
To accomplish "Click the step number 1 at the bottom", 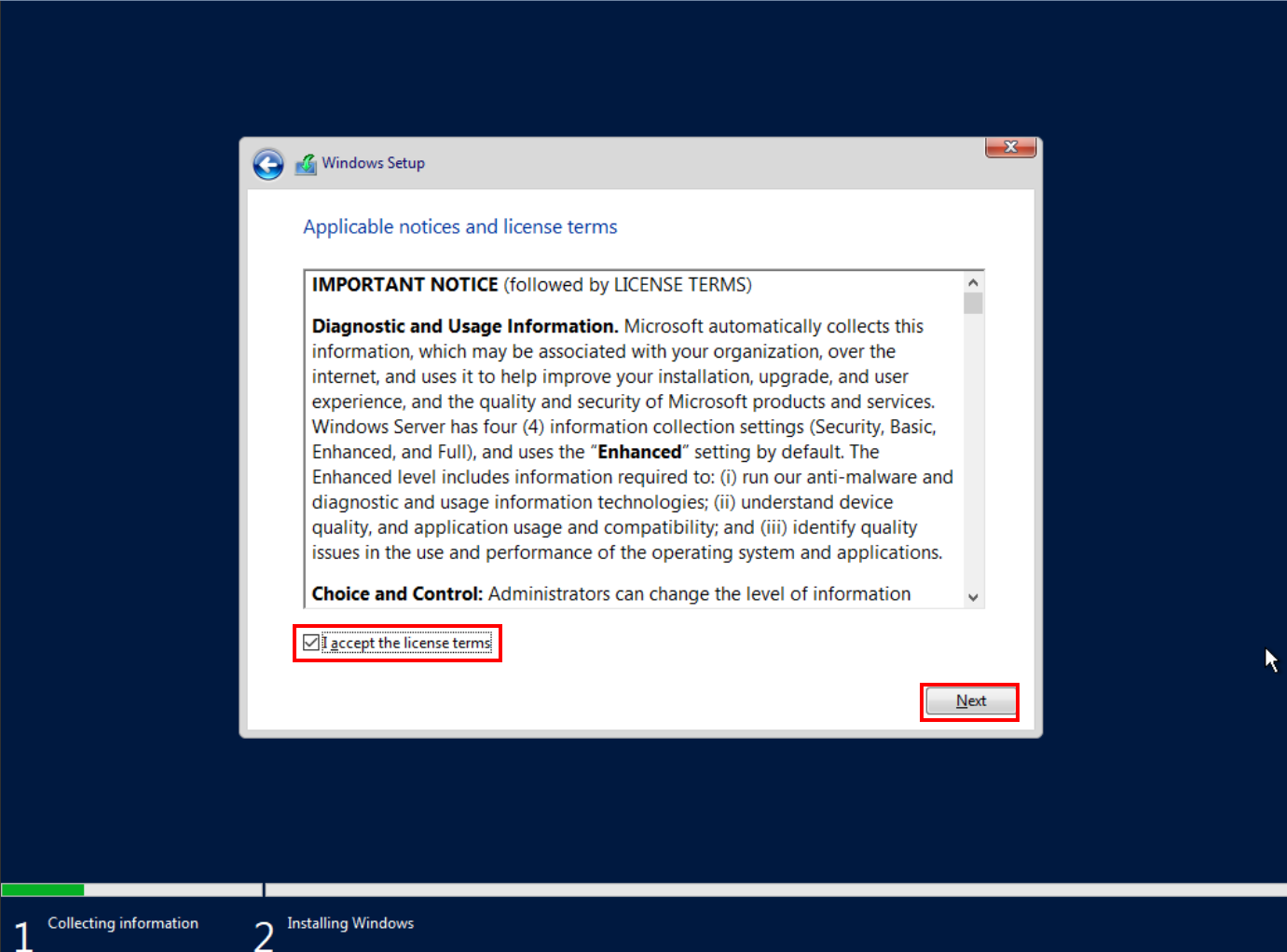I will click(22, 934).
